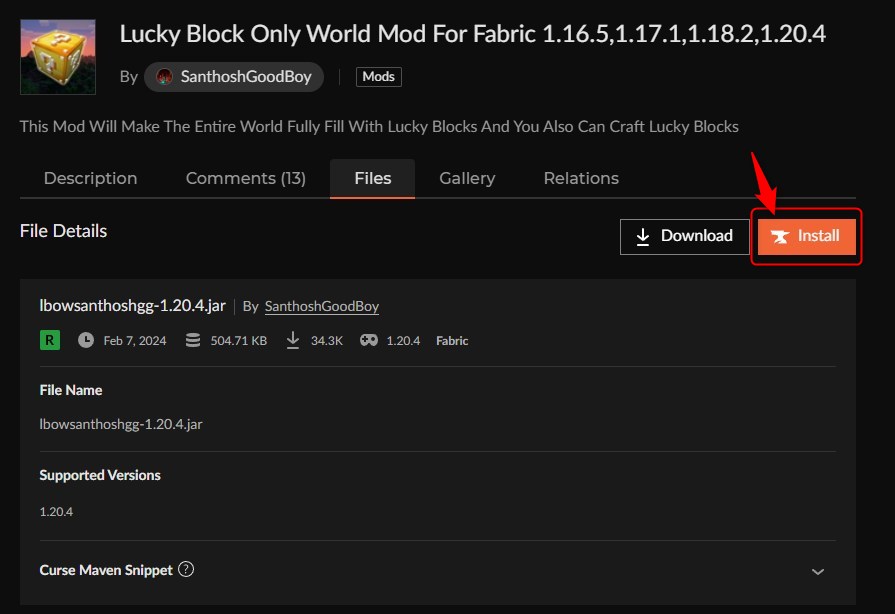The image size is (895, 614).
Task: Click the Mods category tag
Action: point(378,76)
